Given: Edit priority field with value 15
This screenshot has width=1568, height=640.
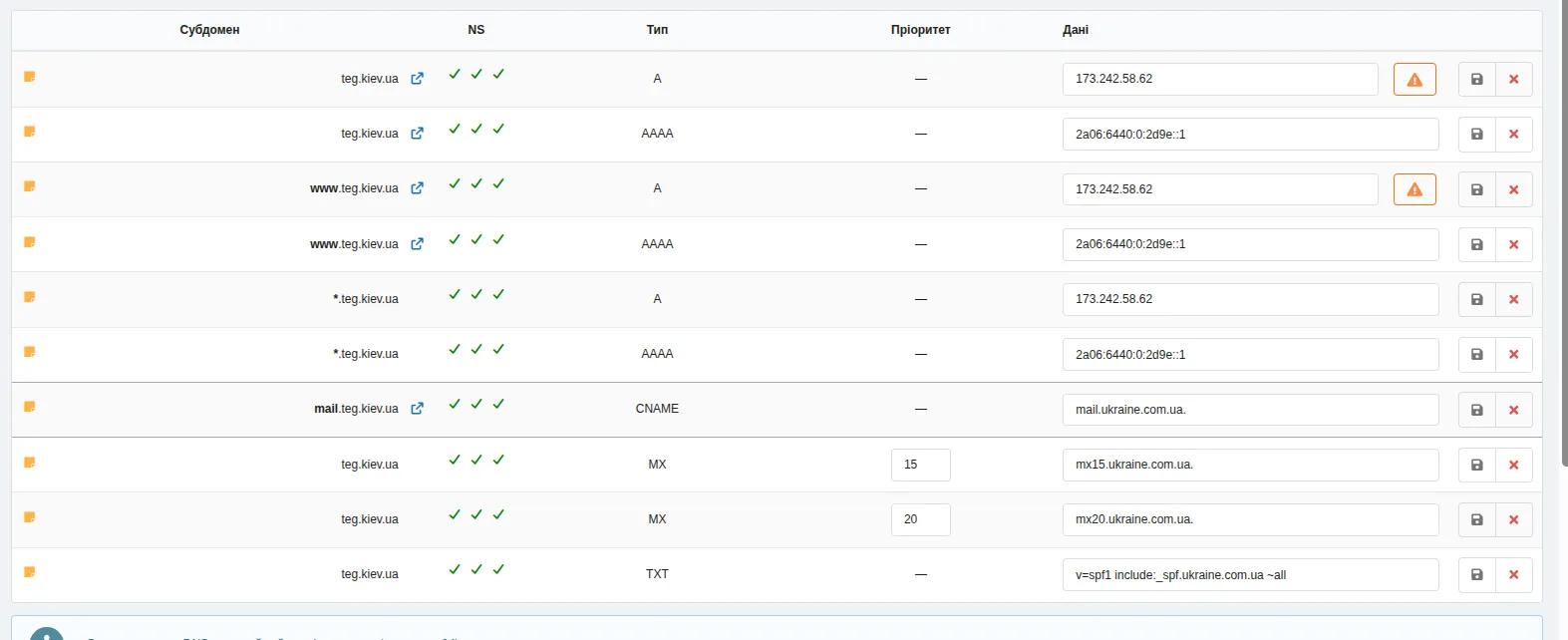Looking at the screenshot, I should pyautogui.click(x=921, y=465).
